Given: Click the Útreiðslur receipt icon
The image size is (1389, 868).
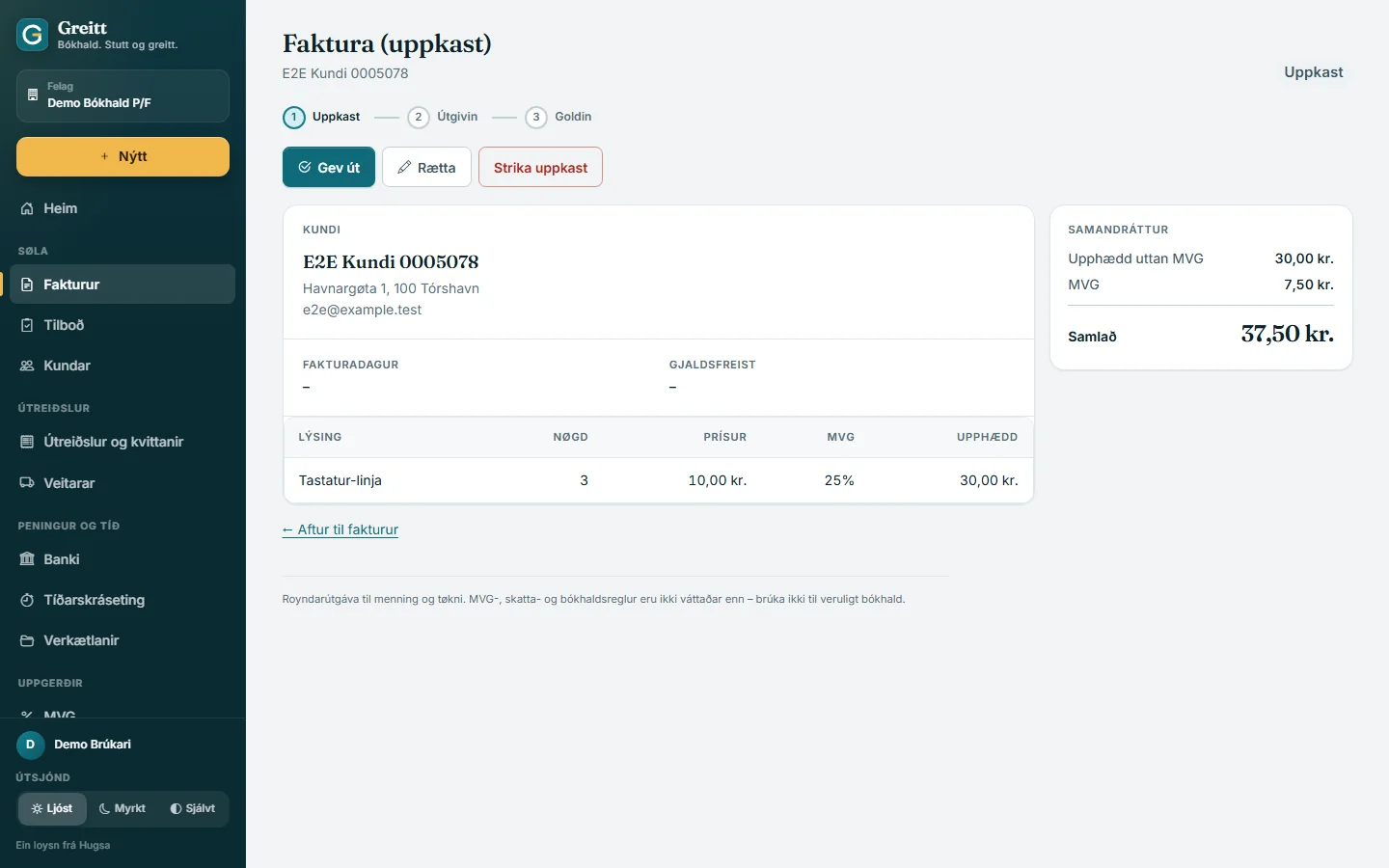Looking at the screenshot, I should tap(27, 442).
